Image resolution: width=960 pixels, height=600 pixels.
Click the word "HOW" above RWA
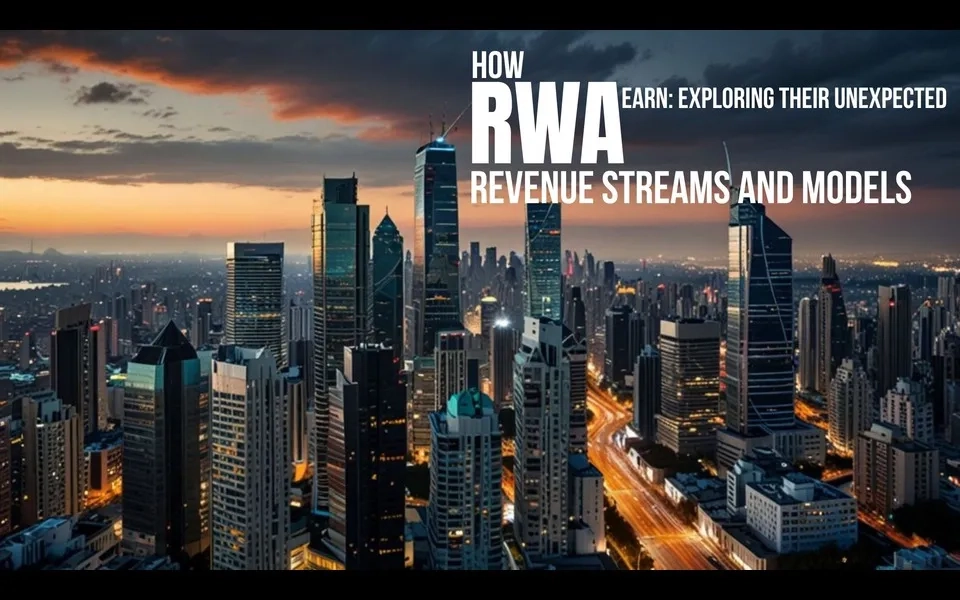pyautogui.click(x=498, y=64)
